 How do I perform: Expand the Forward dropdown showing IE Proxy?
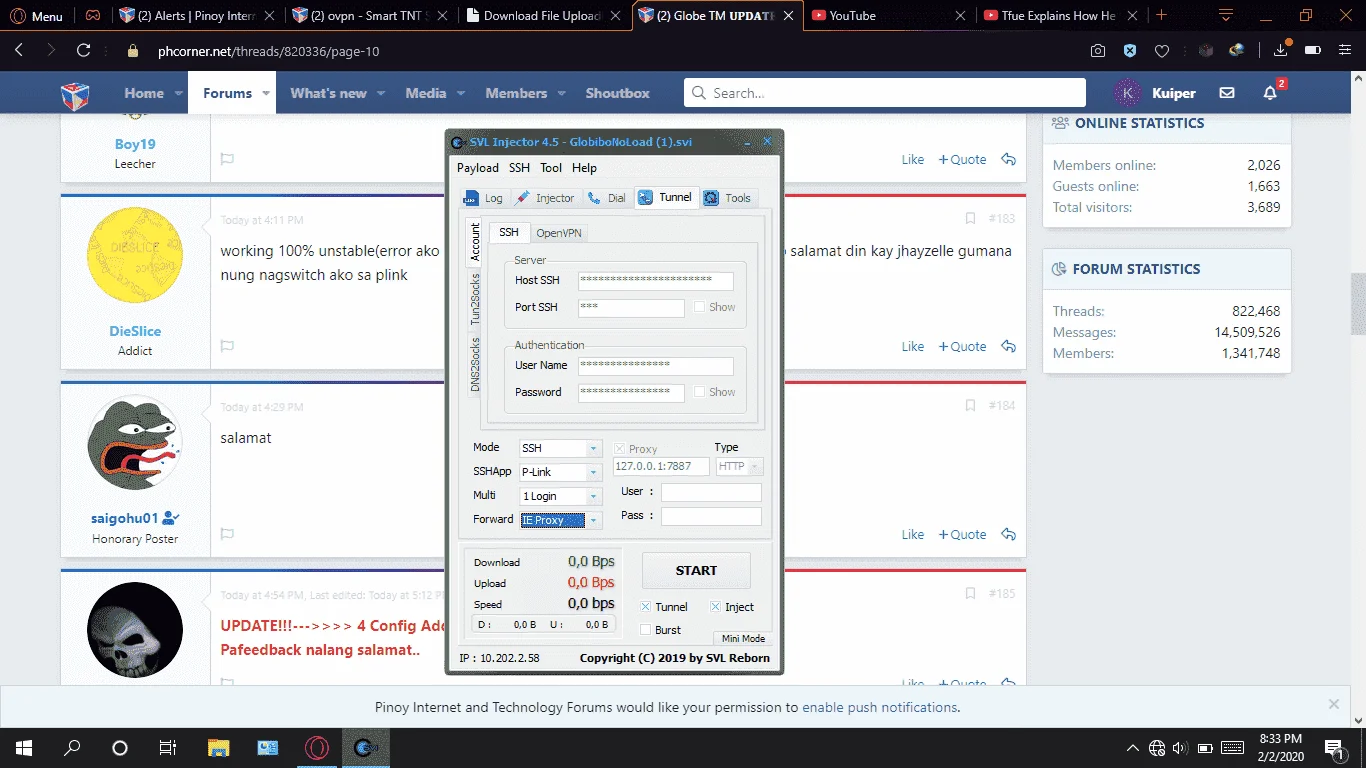coord(594,520)
